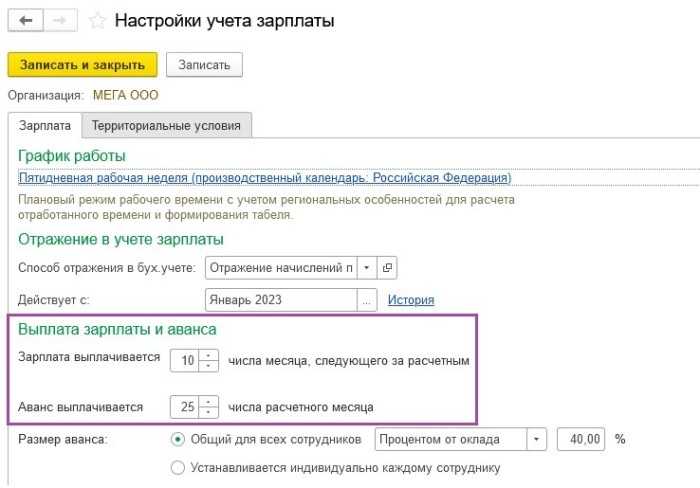Viewport: 700px width, 488px height.
Task: Click 'Выплата зарплаты и аванса' heading
Action: (x=117, y=330)
